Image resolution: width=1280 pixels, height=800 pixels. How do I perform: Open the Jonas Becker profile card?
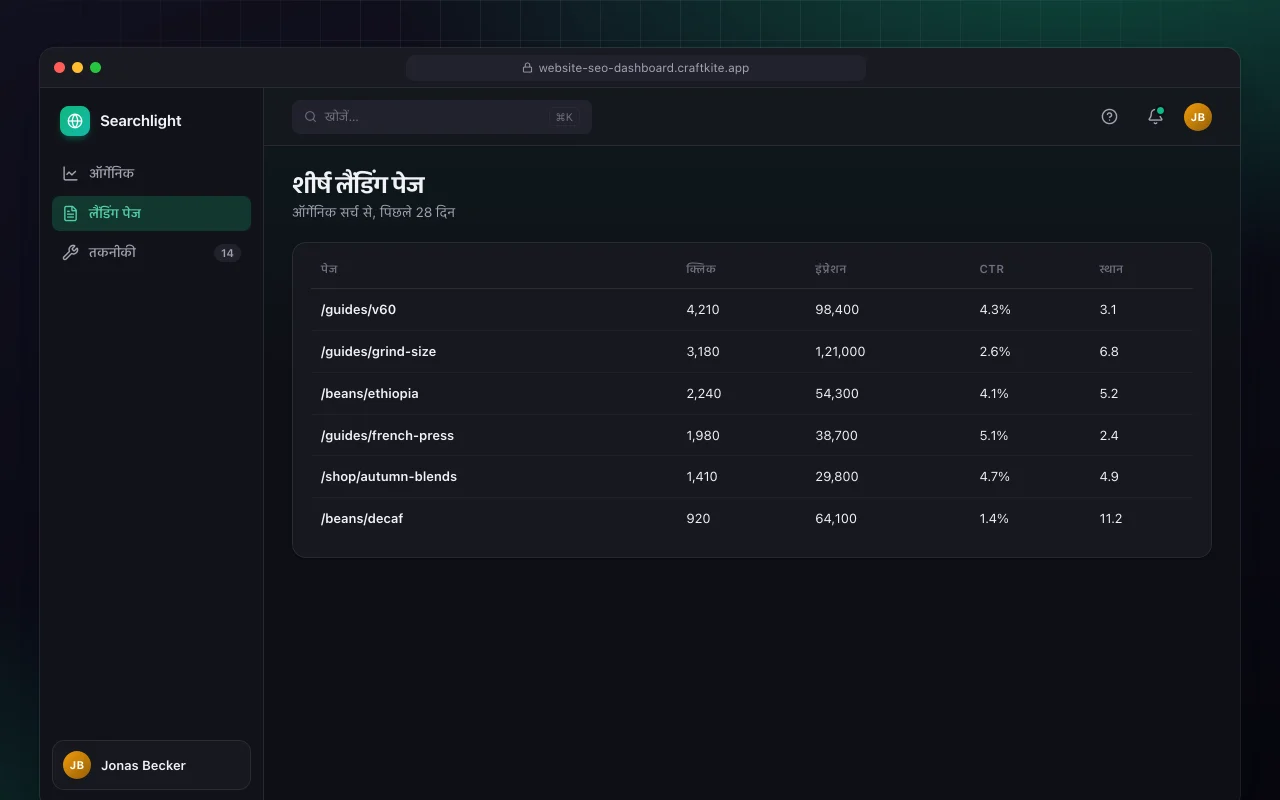pos(151,765)
